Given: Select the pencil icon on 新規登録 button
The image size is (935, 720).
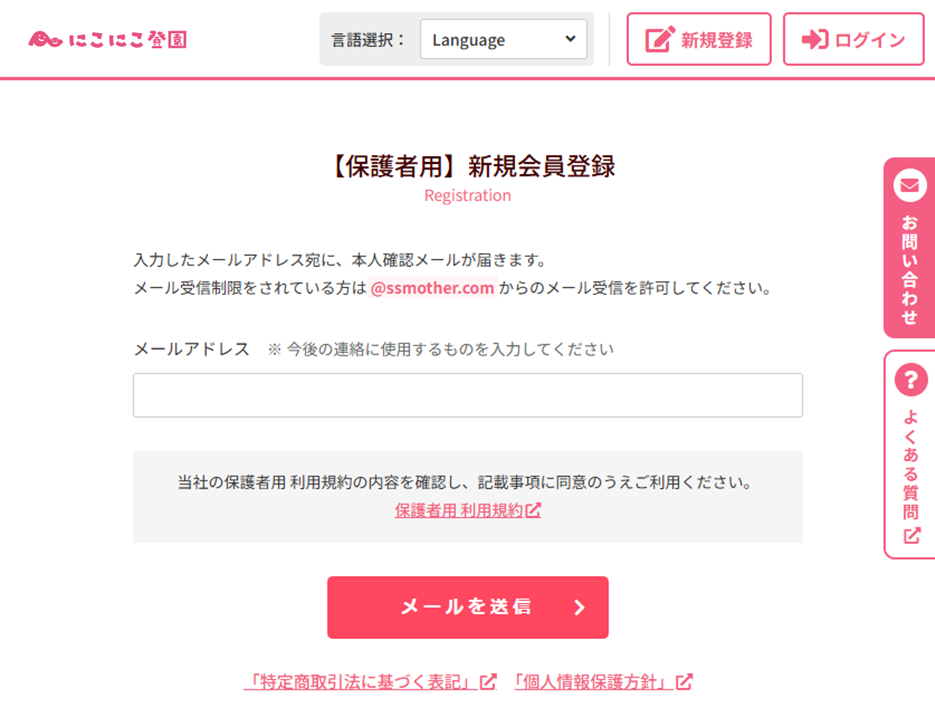Looking at the screenshot, I should point(658,38).
